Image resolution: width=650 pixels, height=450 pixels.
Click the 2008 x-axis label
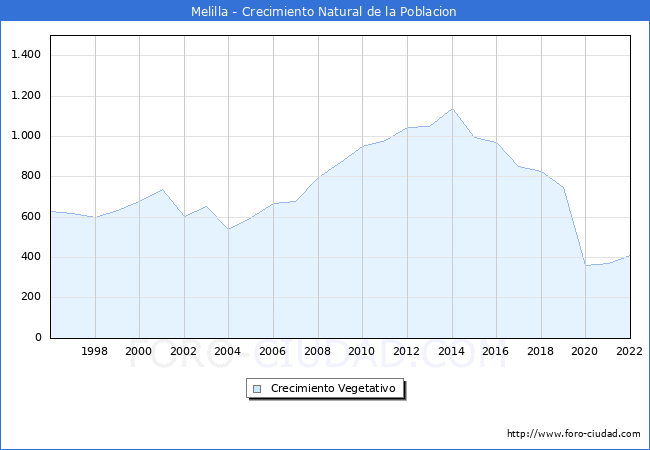(x=318, y=351)
